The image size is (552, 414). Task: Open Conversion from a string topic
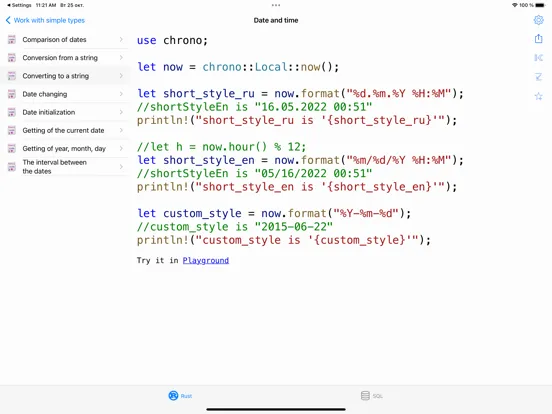pos(65,58)
